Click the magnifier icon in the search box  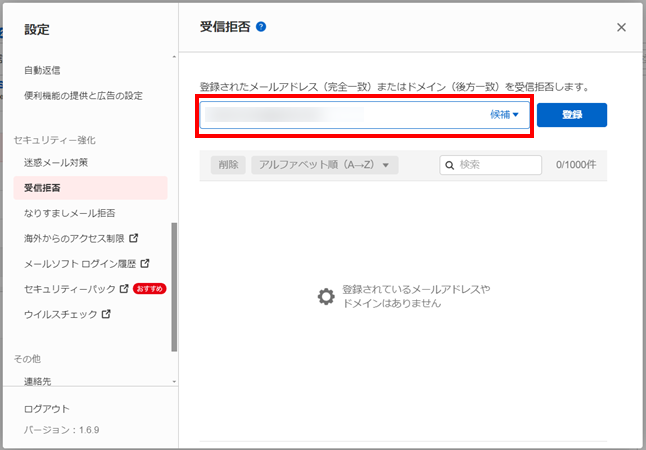[x=450, y=165]
